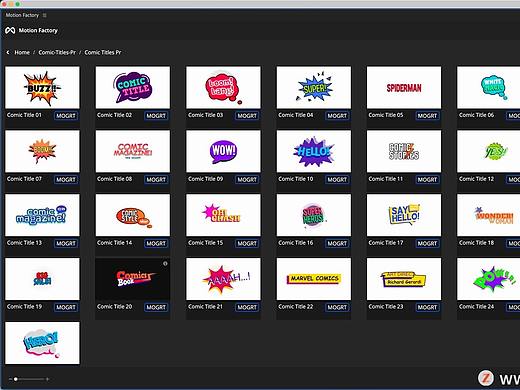
Task: Select the Comic Title 07 orange burst thumbnail
Action: point(42,151)
